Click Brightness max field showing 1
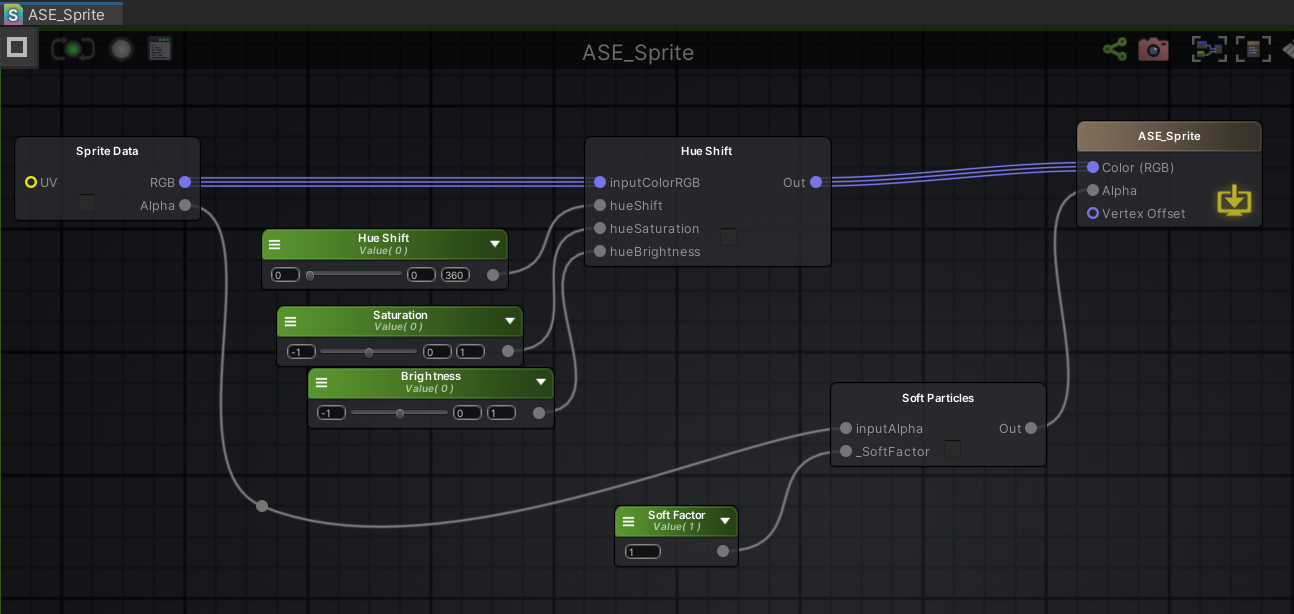This screenshot has height=614, width=1294. tap(502, 413)
